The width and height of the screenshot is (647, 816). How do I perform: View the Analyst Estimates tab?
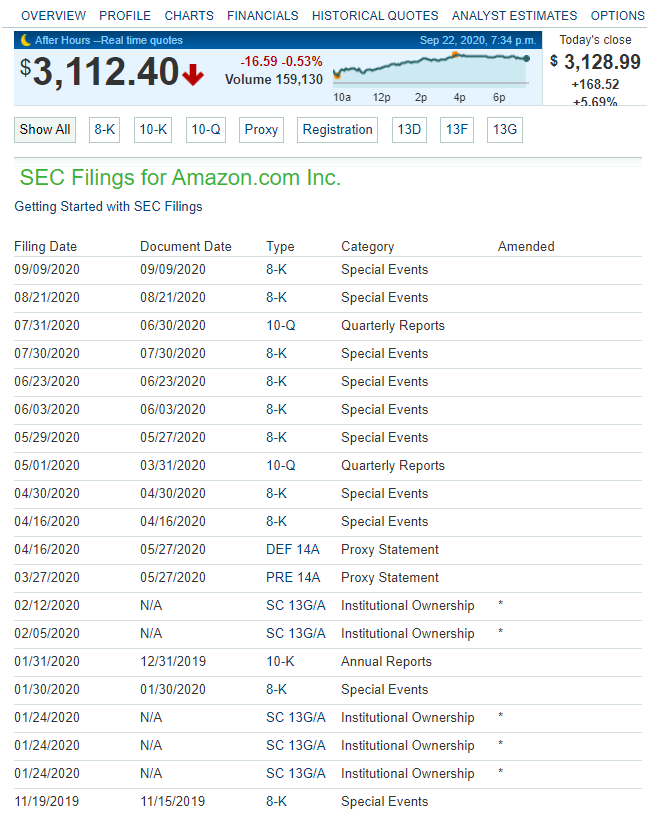click(514, 16)
